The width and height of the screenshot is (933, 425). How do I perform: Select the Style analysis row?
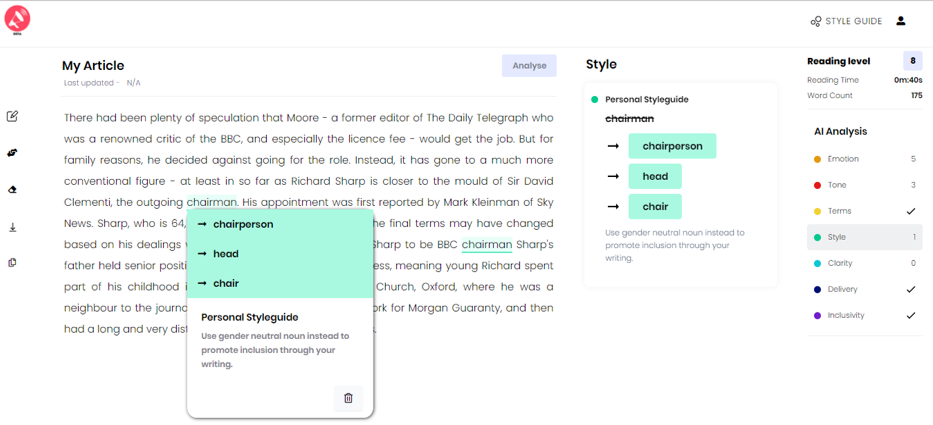point(865,237)
